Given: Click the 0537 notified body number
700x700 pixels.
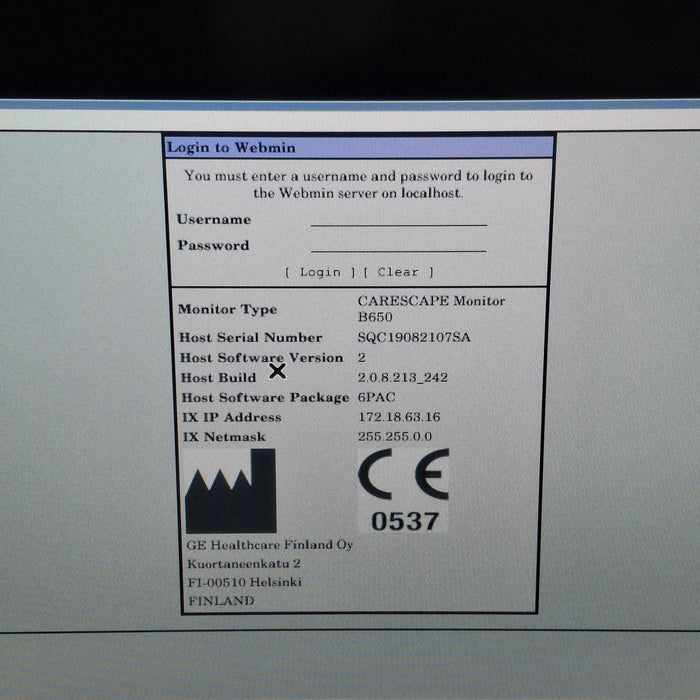Looking at the screenshot, I should [x=404, y=521].
